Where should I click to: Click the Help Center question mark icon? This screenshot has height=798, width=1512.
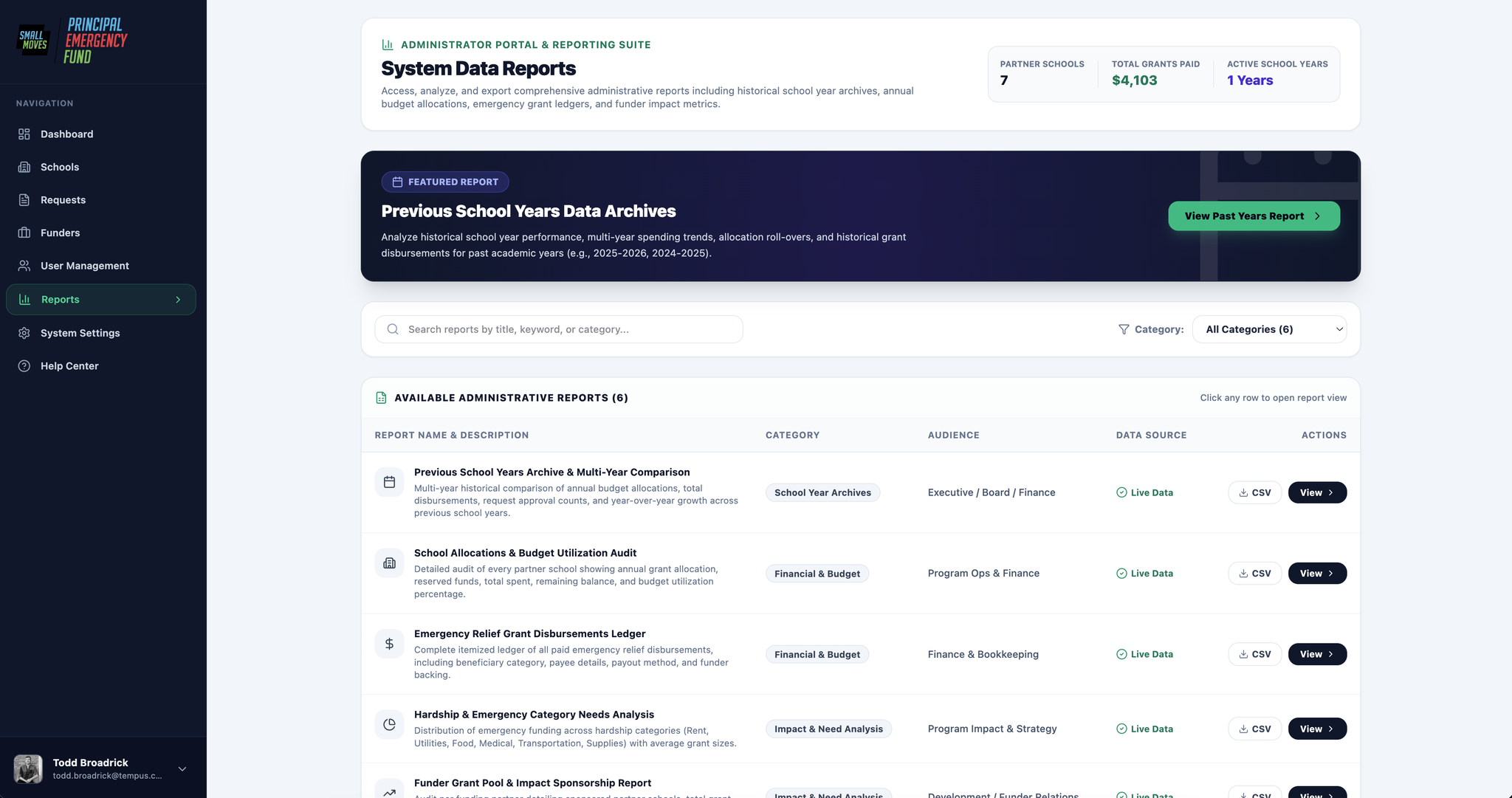click(x=24, y=366)
